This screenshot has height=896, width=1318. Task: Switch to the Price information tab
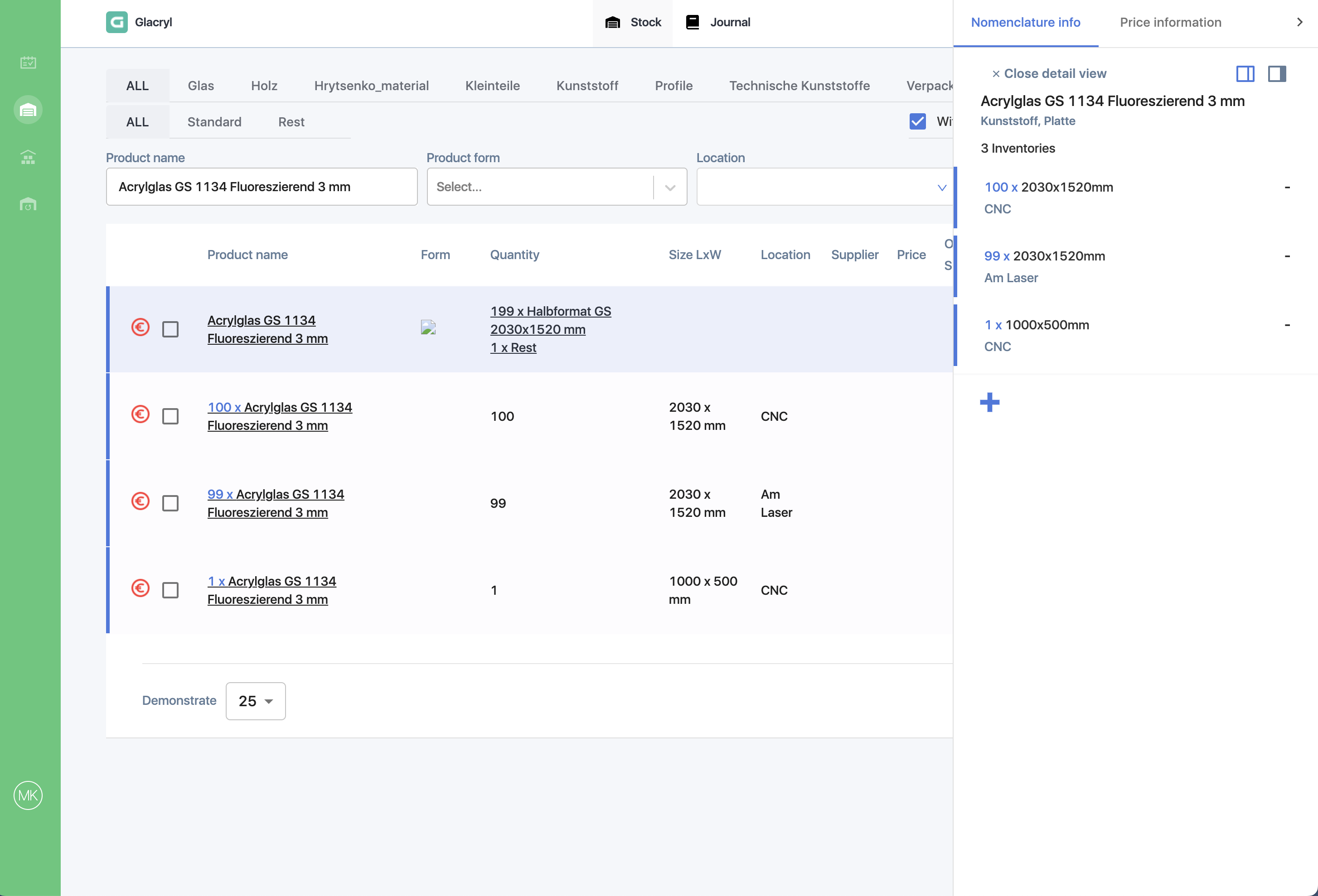(x=1171, y=23)
